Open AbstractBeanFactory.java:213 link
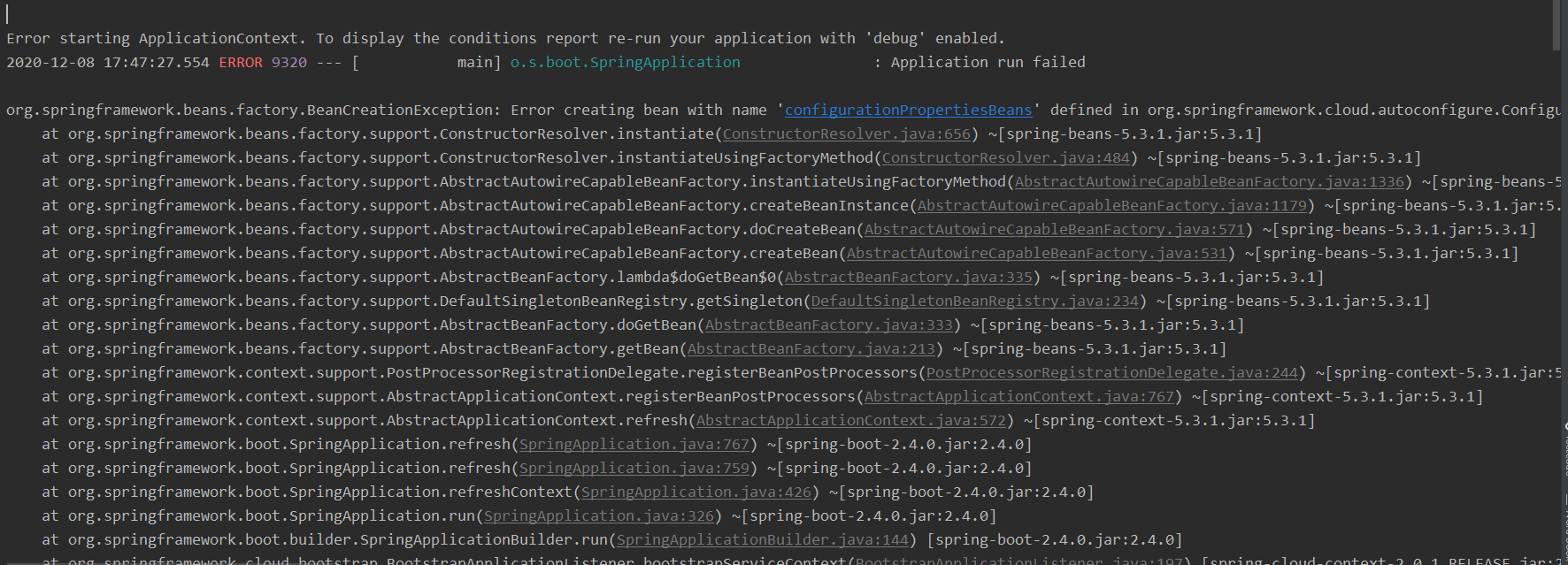The height and width of the screenshot is (565, 1568). [x=811, y=348]
